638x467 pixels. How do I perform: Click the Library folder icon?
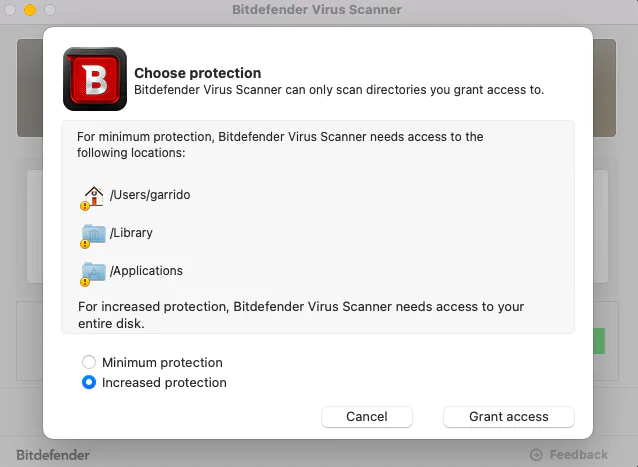pyautogui.click(x=93, y=234)
